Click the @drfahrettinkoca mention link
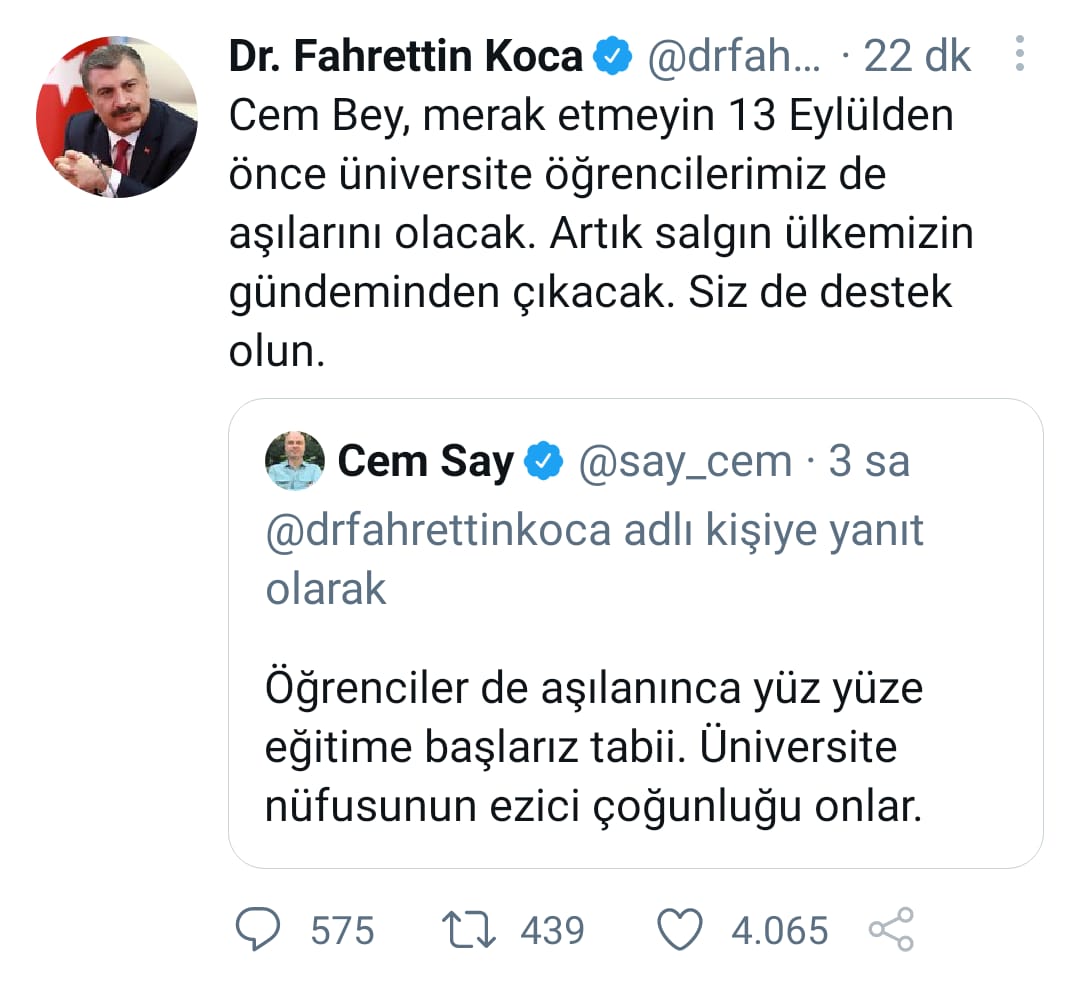The image size is (1080, 989). 438,530
